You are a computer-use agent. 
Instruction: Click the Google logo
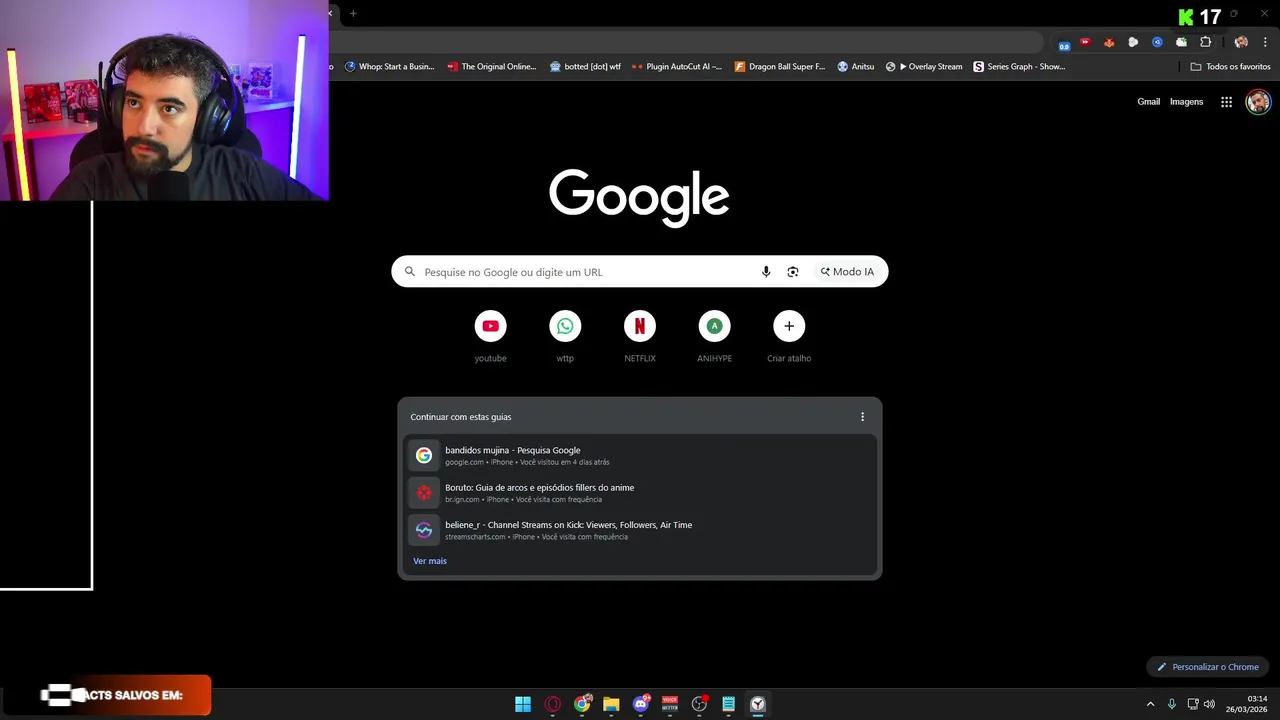(x=639, y=197)
